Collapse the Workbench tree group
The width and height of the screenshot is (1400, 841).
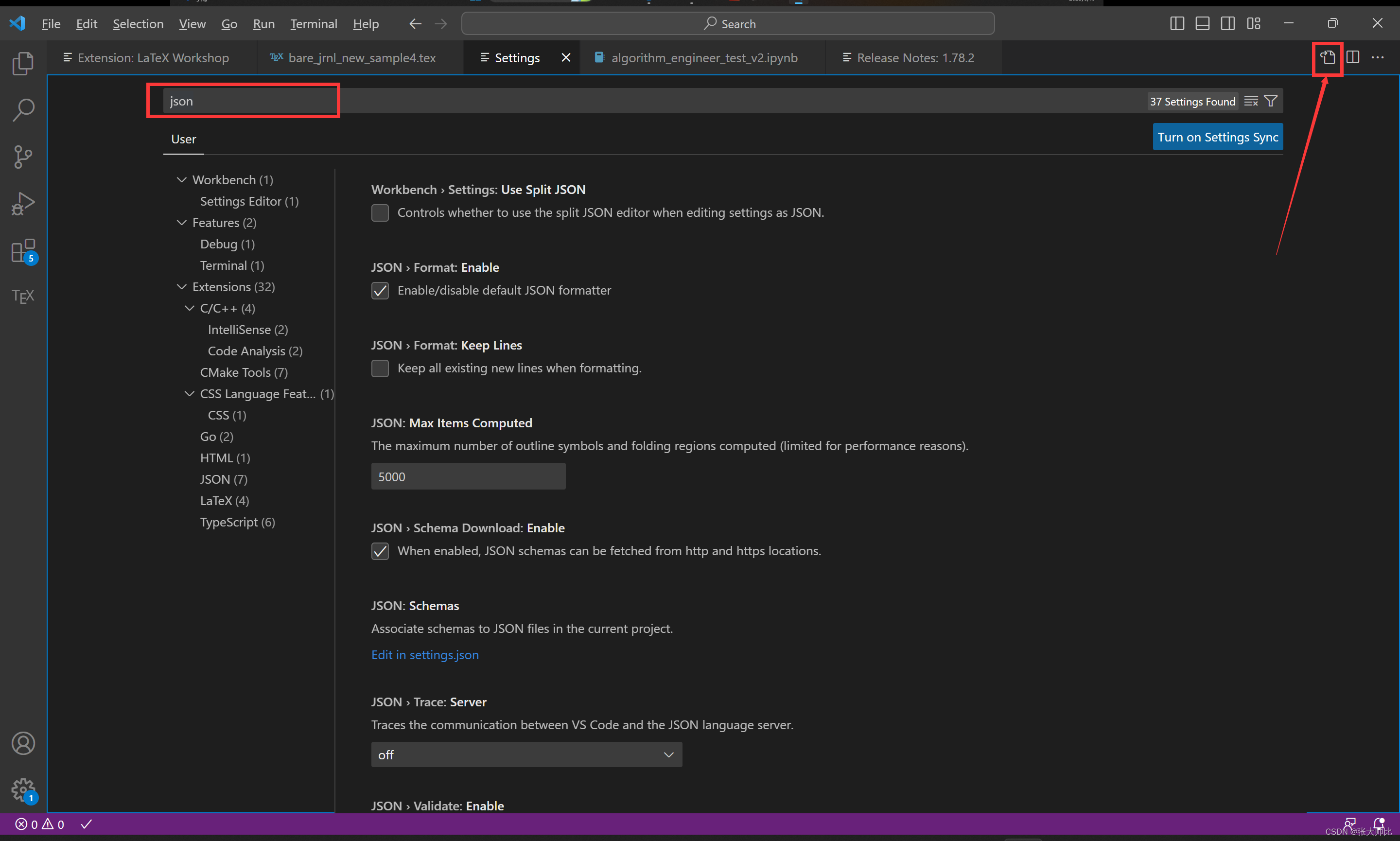(182, 180)
